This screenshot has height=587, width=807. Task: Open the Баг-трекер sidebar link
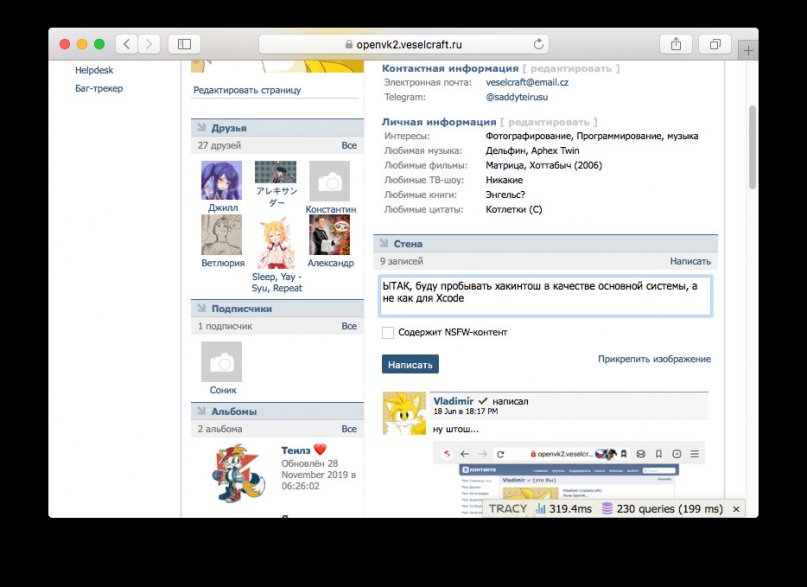99,88
